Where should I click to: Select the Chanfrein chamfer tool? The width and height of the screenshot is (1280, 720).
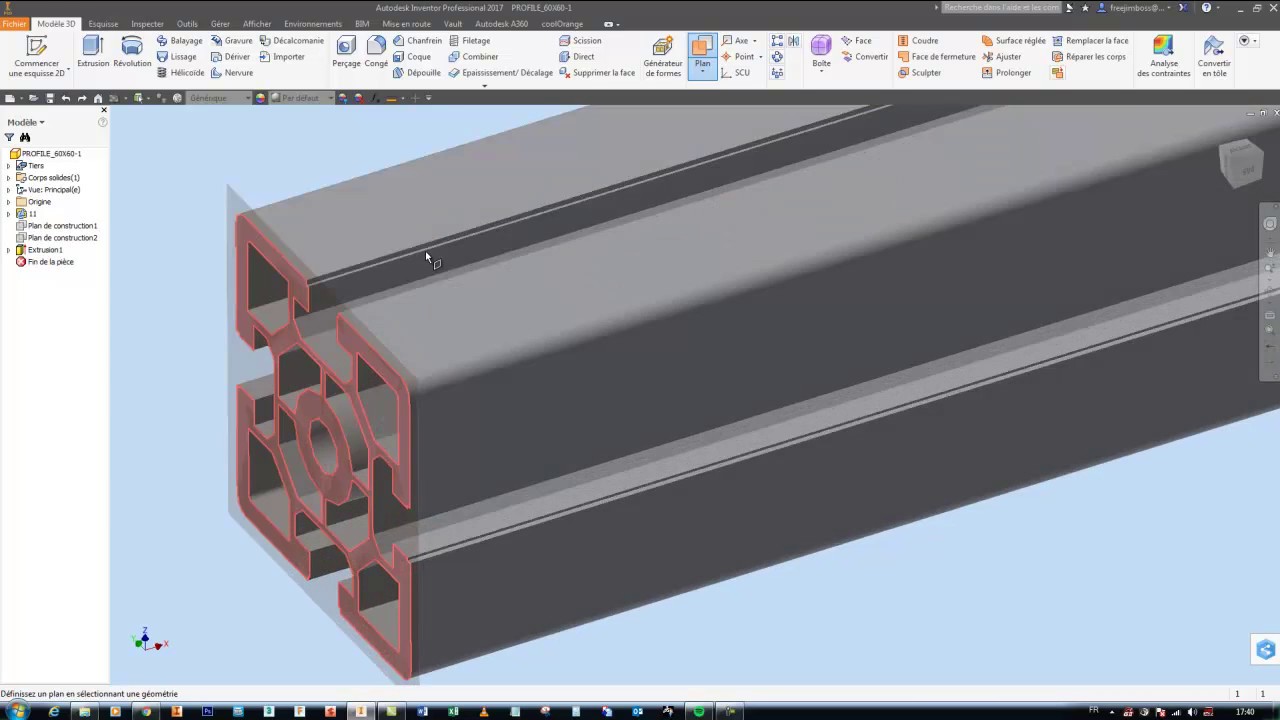418,41
